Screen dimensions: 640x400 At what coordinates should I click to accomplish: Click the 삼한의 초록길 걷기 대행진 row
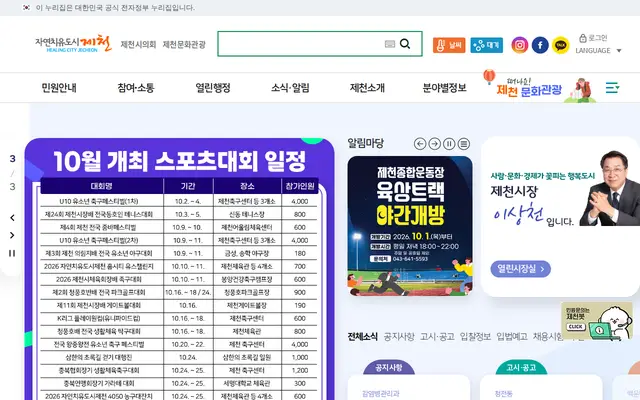[x=179, y=357]
